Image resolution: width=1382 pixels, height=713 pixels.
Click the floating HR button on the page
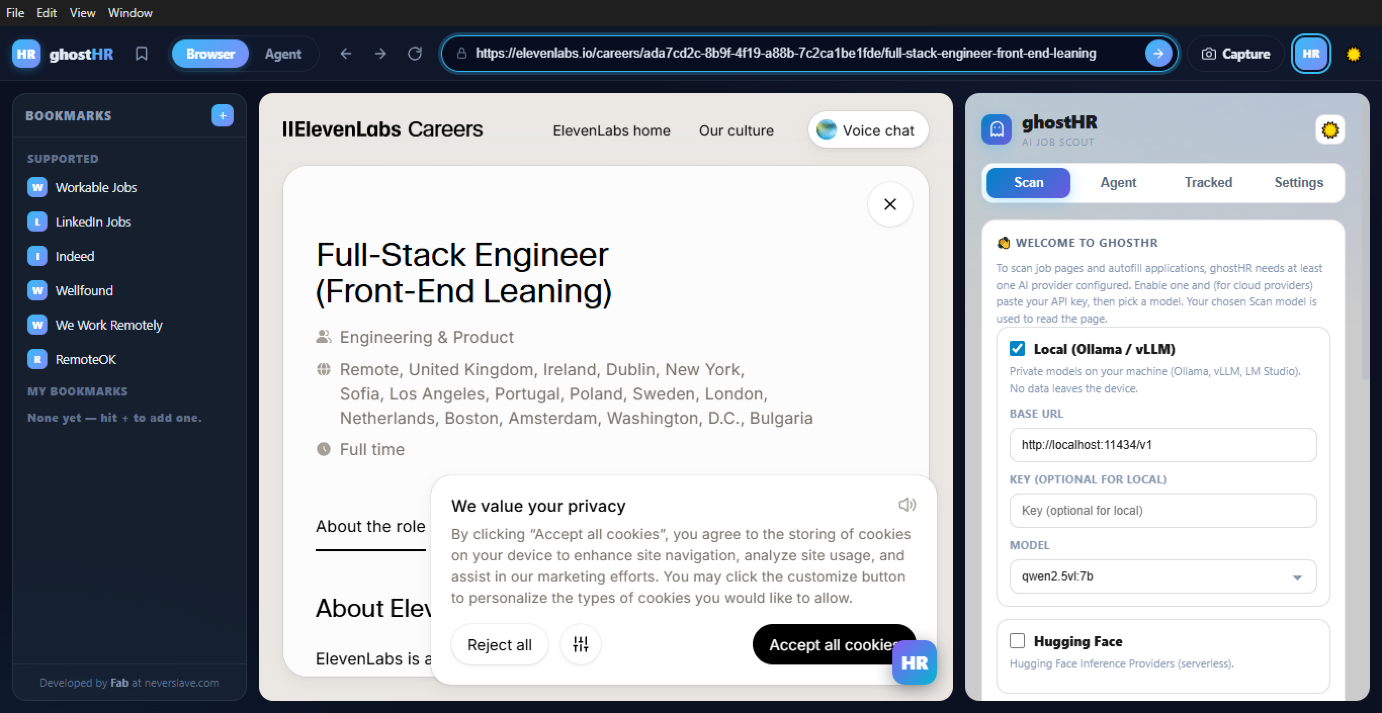click(x=915, y=662)
